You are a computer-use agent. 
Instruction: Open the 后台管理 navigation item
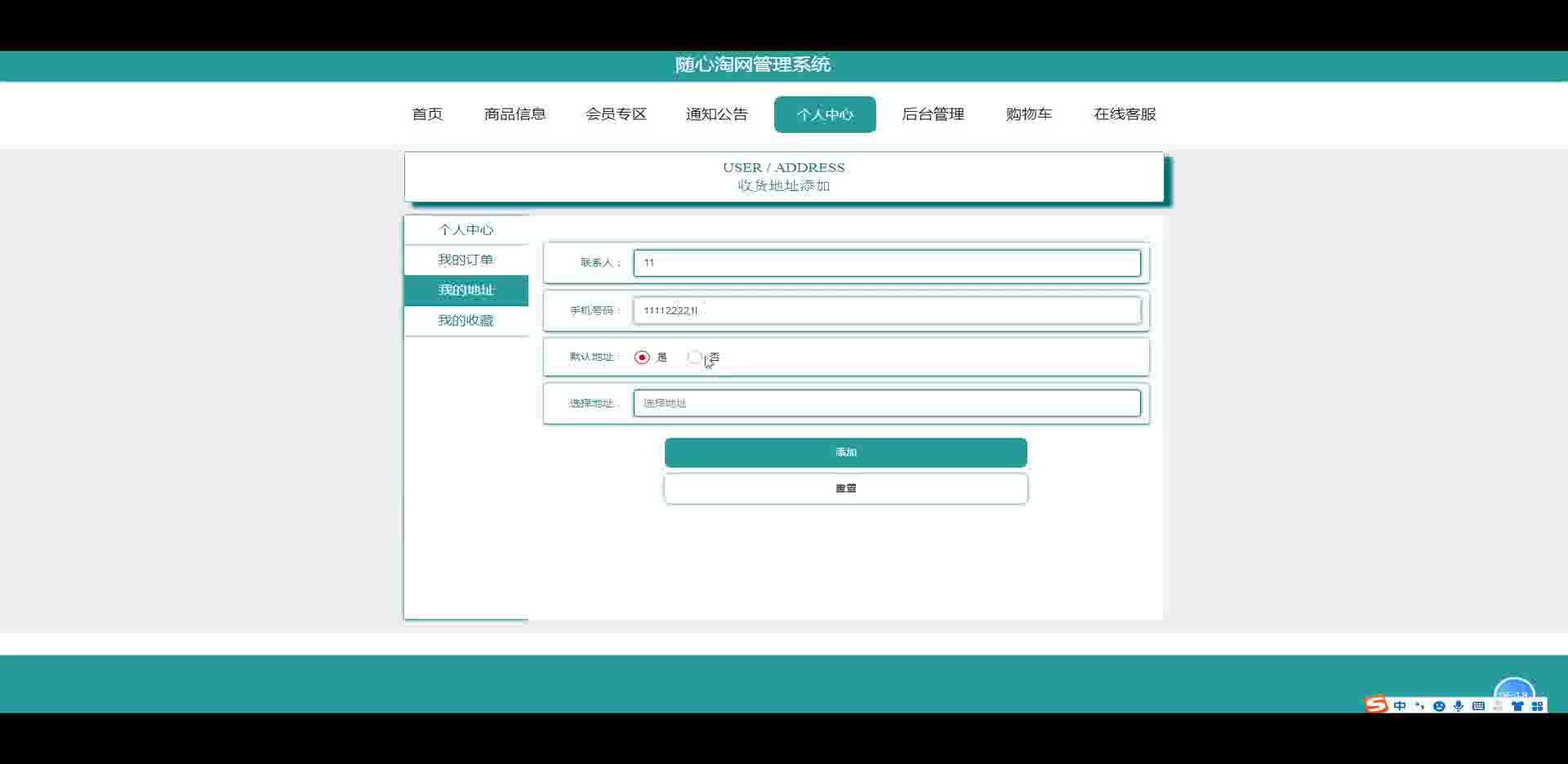click(933, 114)
